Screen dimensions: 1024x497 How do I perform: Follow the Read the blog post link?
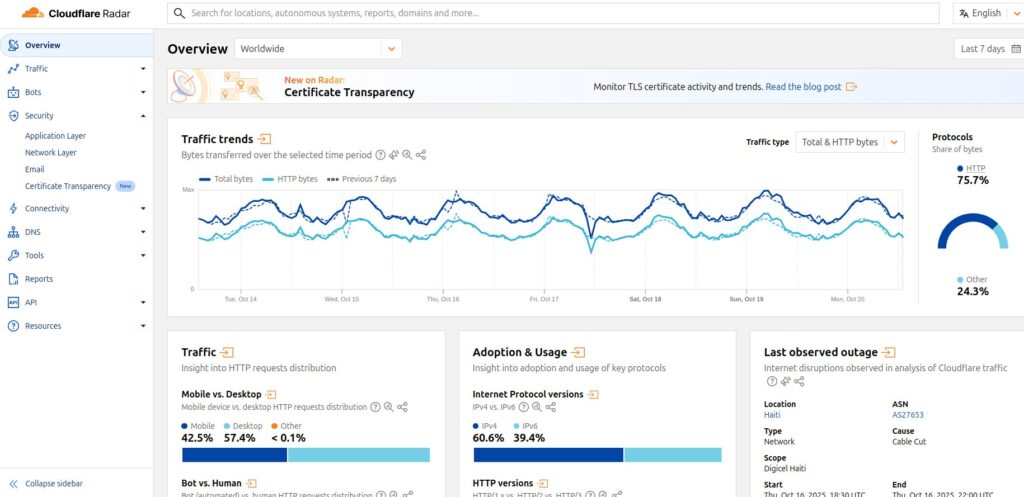[803, 86]
